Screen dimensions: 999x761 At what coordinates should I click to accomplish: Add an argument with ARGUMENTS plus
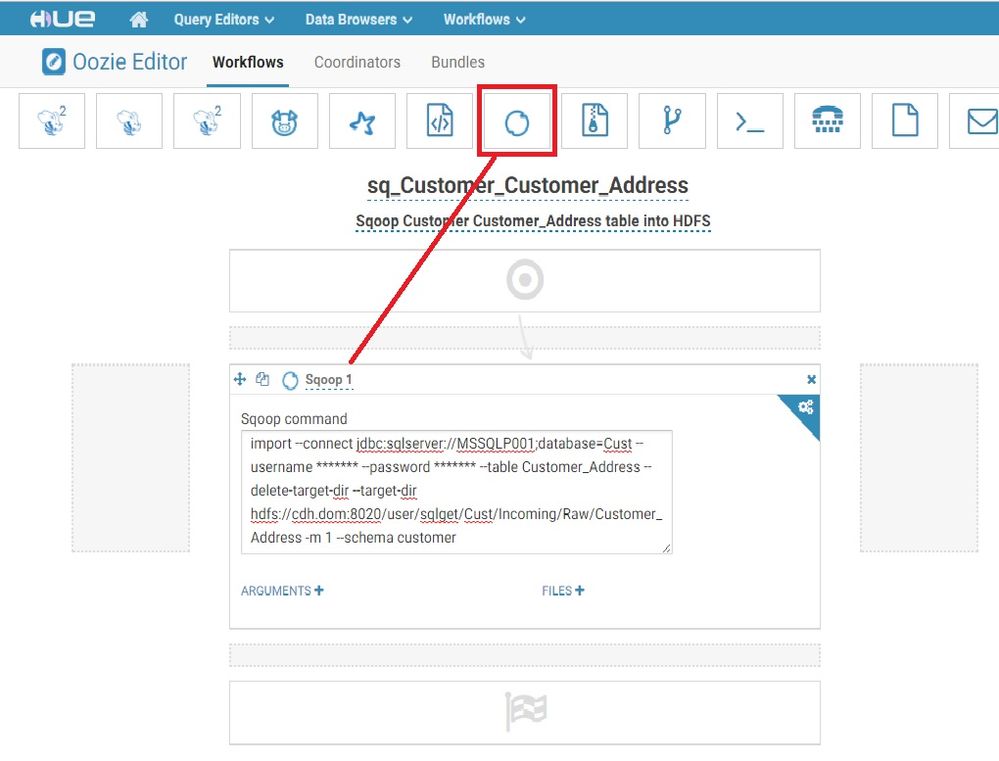pyautogui.click(x=282, y=591)
